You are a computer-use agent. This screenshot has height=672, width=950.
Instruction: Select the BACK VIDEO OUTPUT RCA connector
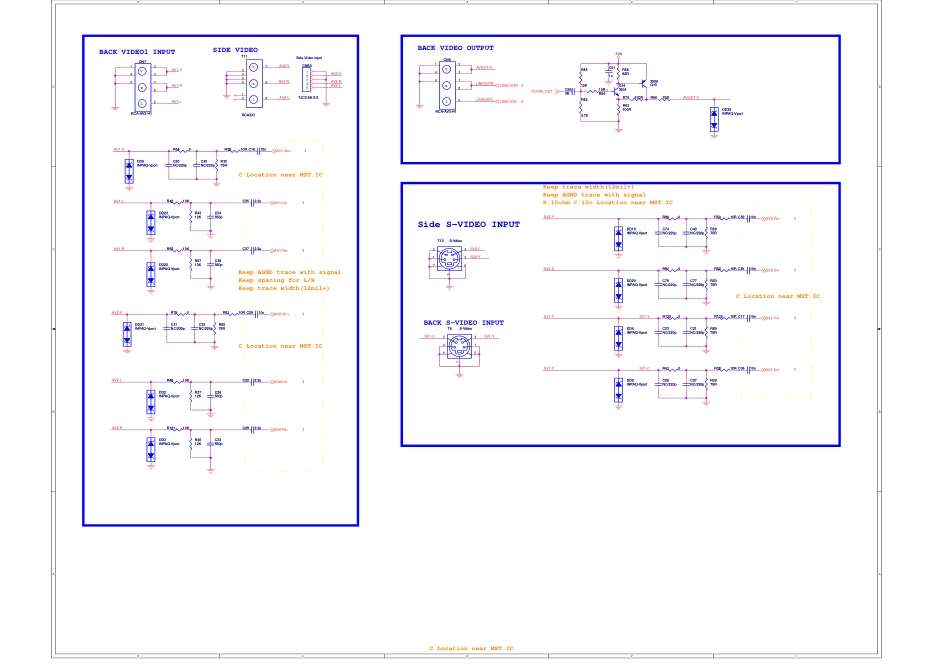click(446, 84)
